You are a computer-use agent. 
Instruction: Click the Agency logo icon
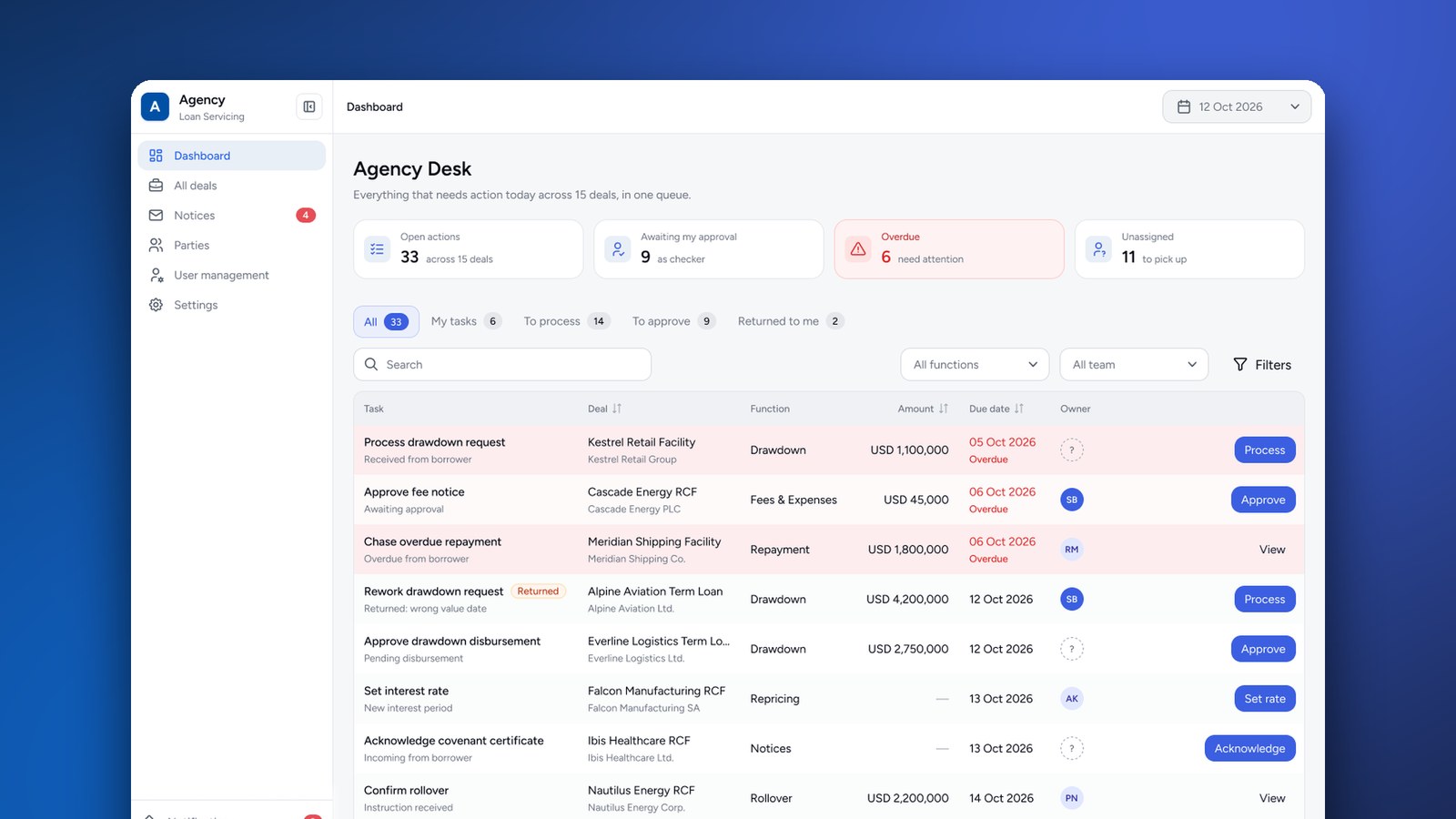(x=155, y=106)
